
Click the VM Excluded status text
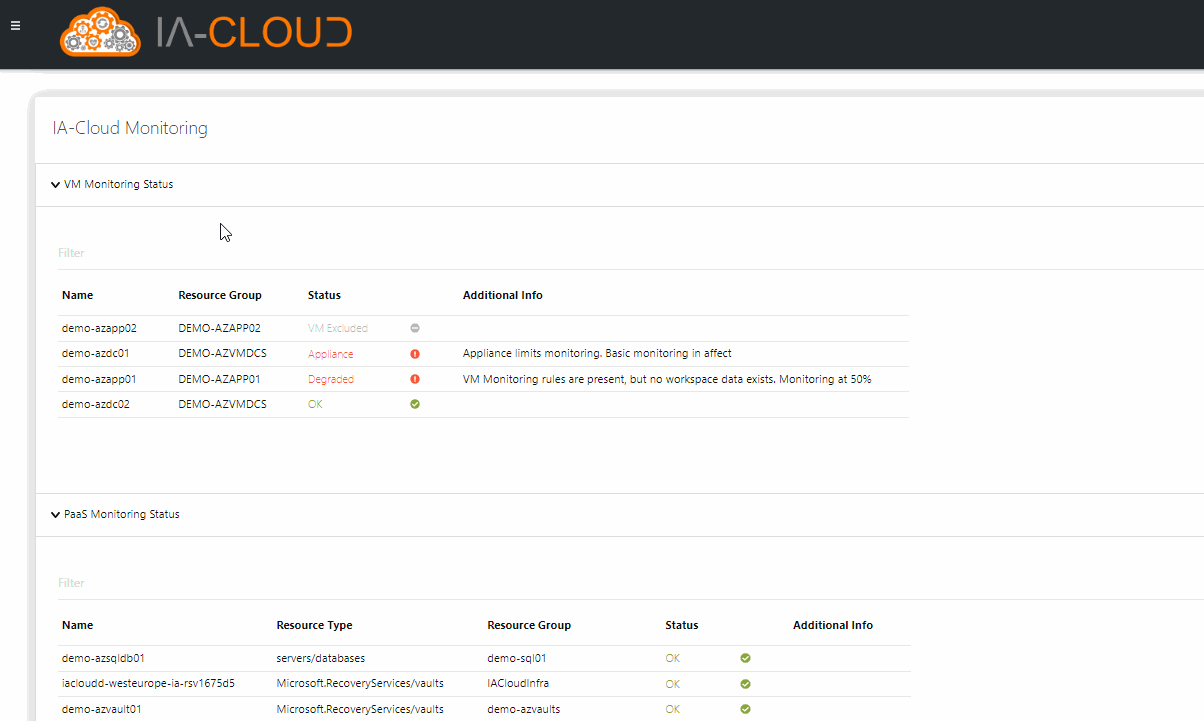(x=338, y=328)
